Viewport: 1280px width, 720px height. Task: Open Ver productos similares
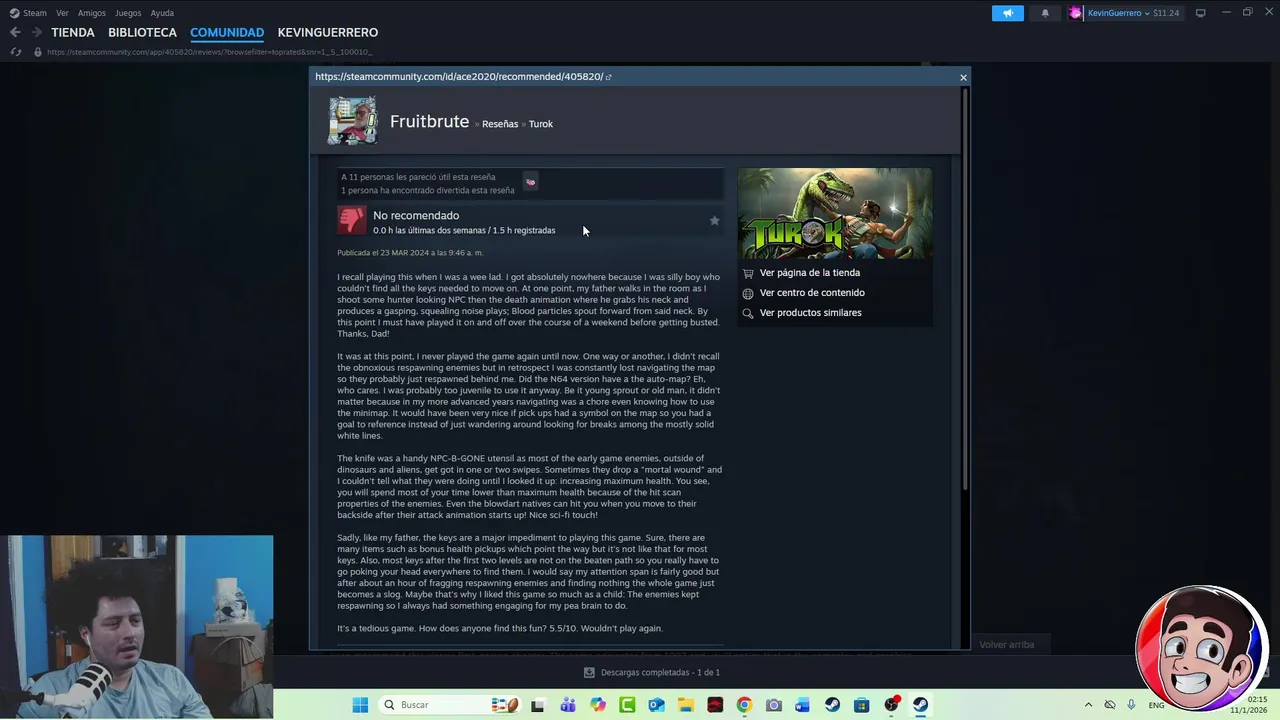(x=810, y=313)
